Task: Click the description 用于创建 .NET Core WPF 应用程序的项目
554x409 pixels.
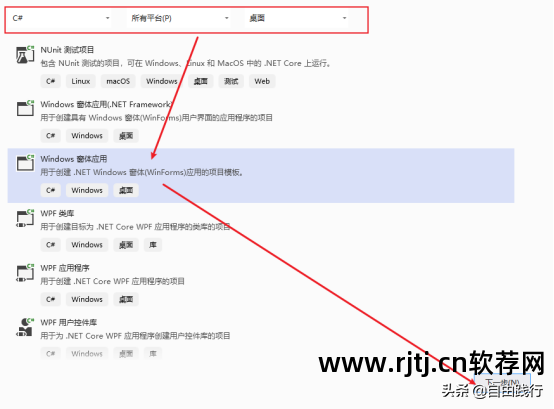Action: 112,281
